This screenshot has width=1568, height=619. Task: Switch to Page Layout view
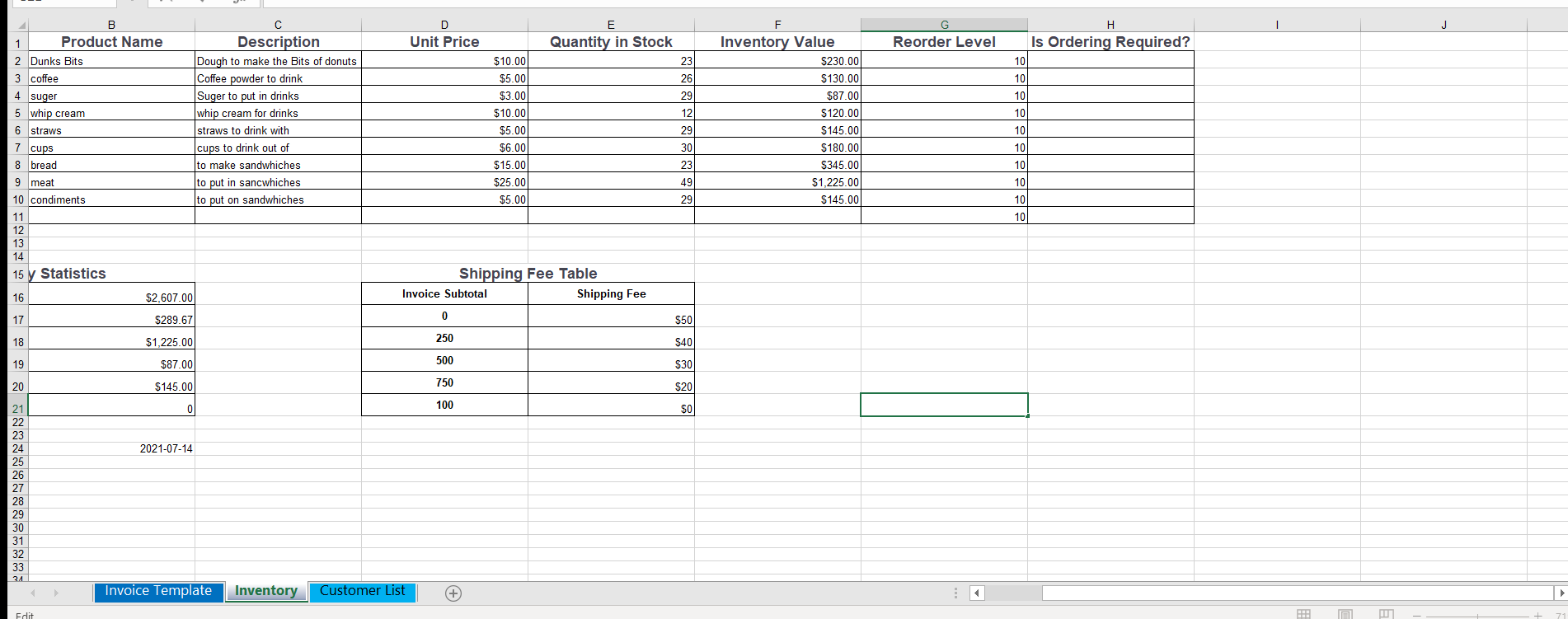click(x=1345, y=614)
